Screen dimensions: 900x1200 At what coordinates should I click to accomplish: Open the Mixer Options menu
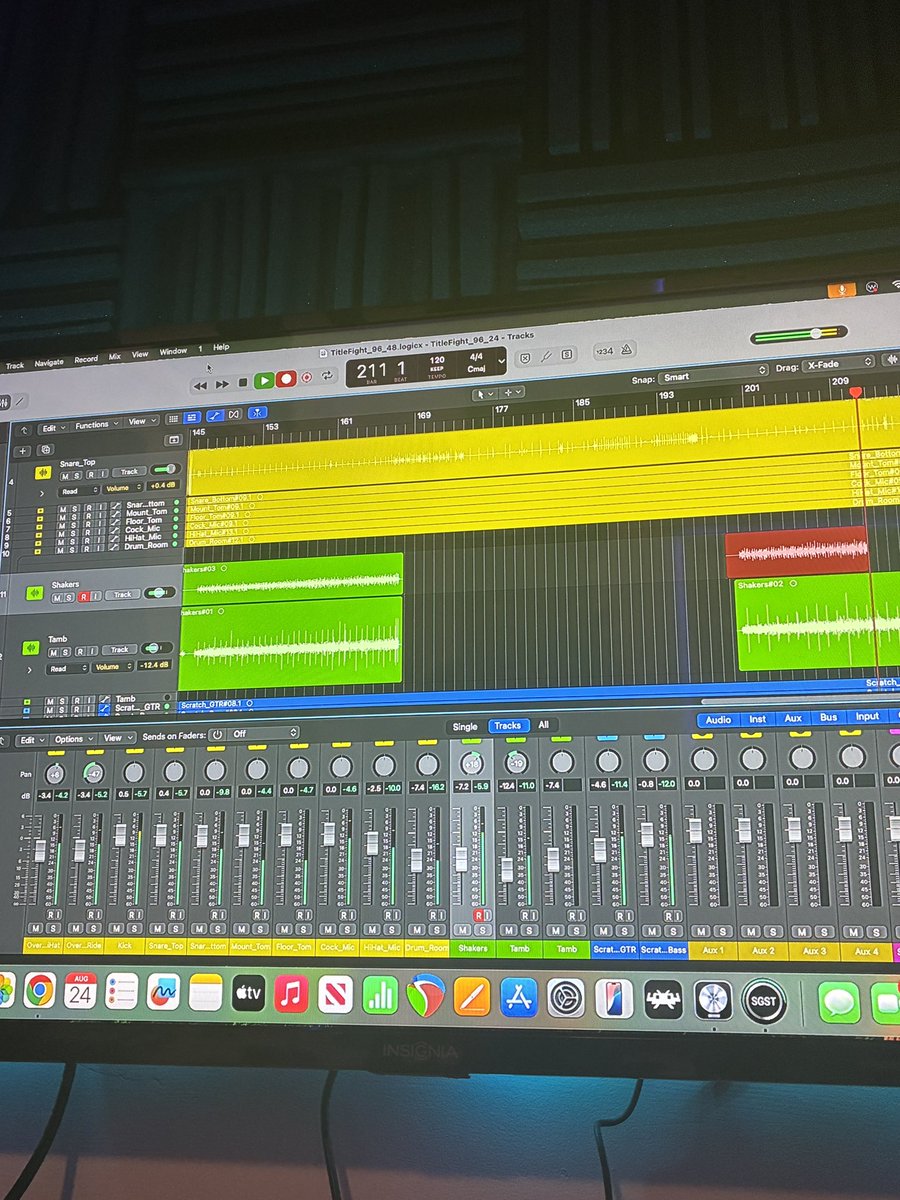(x=72, y=739)
